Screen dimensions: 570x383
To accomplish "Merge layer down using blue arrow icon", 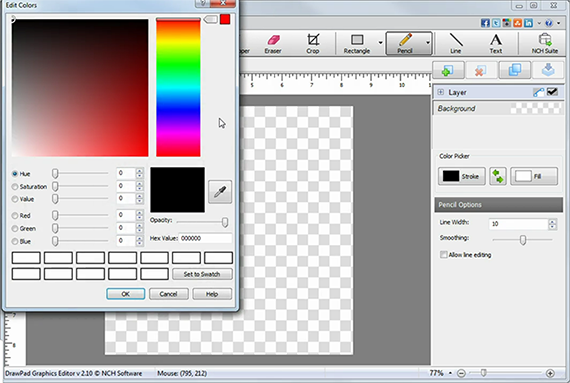I will coord(548,70).
